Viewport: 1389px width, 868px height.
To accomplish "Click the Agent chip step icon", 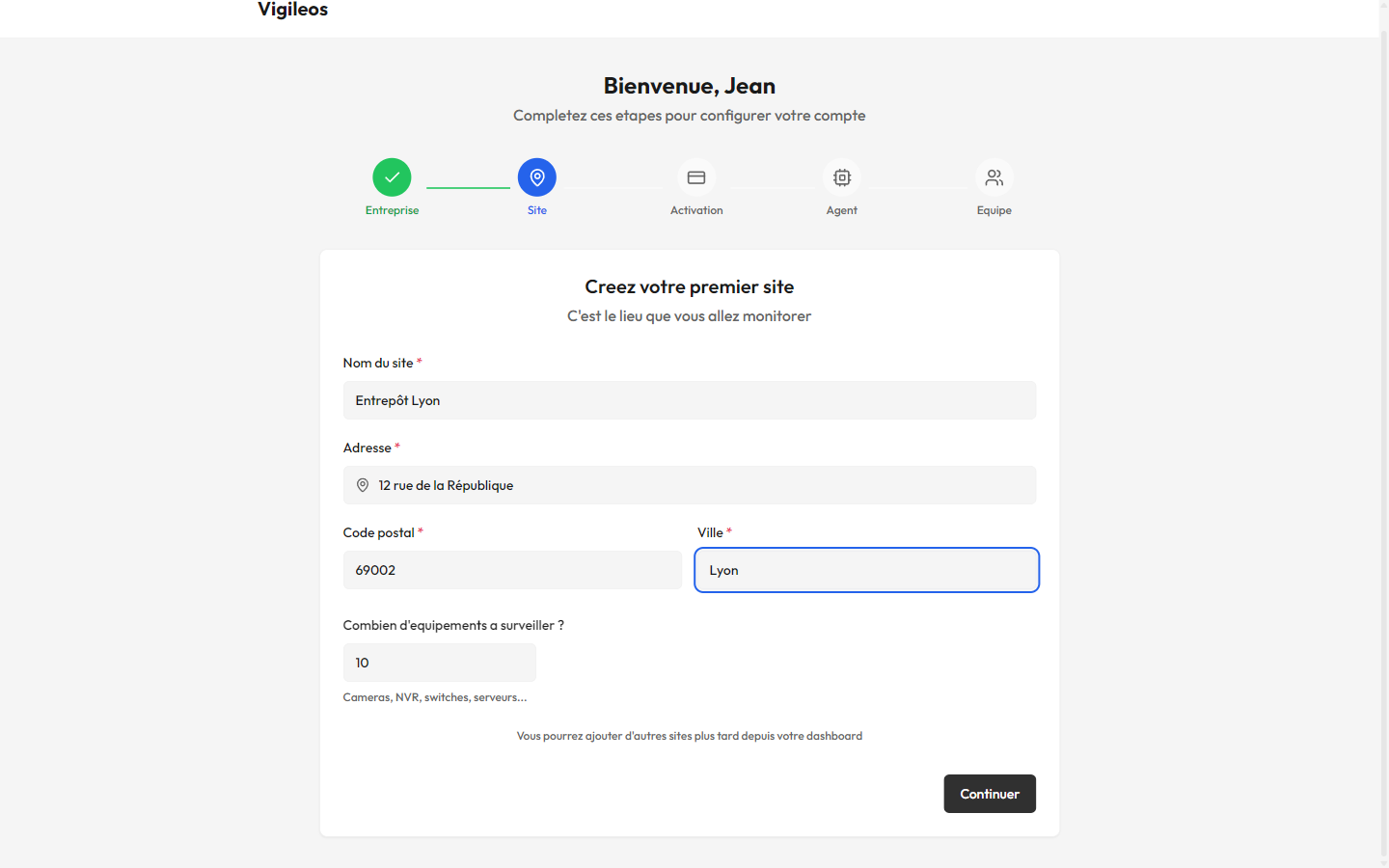I will click(842, 177).
